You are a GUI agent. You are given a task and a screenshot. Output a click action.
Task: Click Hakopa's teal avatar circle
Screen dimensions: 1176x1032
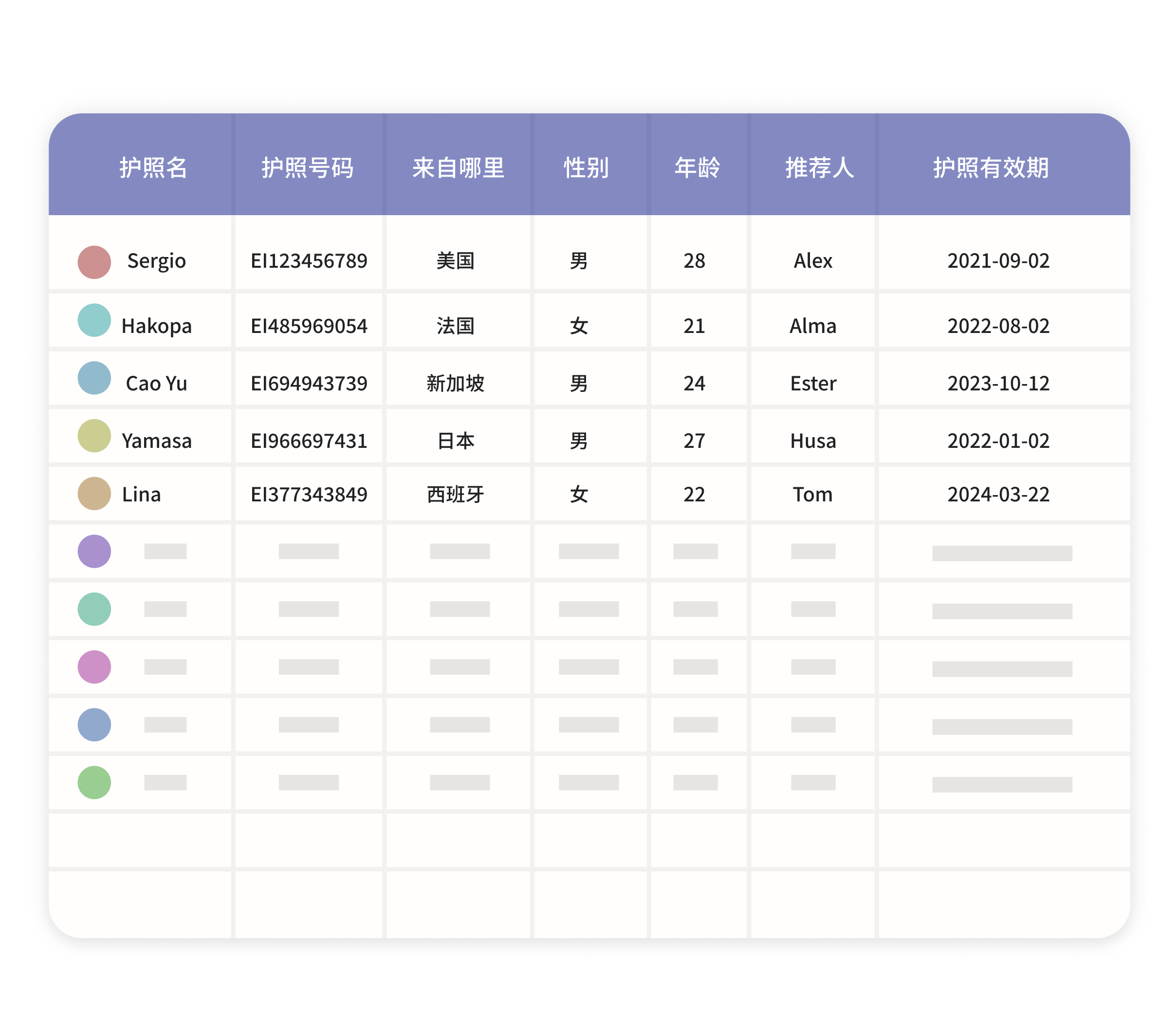94,320
